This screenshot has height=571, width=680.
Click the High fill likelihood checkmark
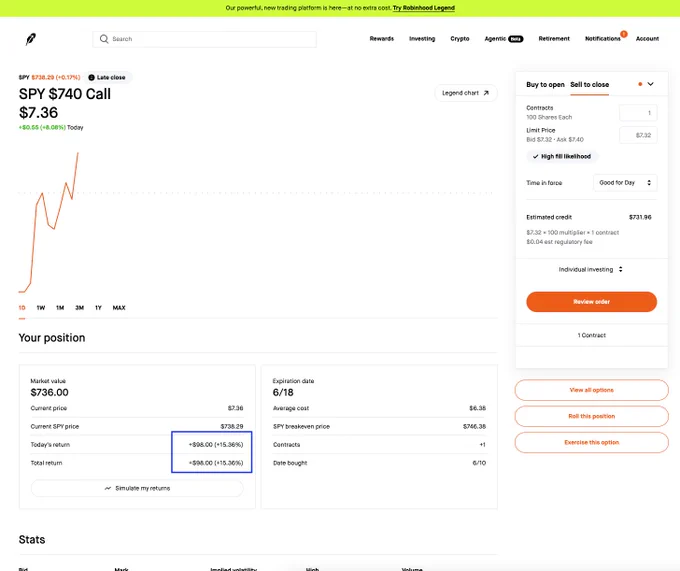pyautogui.click(x=536, y=157)
